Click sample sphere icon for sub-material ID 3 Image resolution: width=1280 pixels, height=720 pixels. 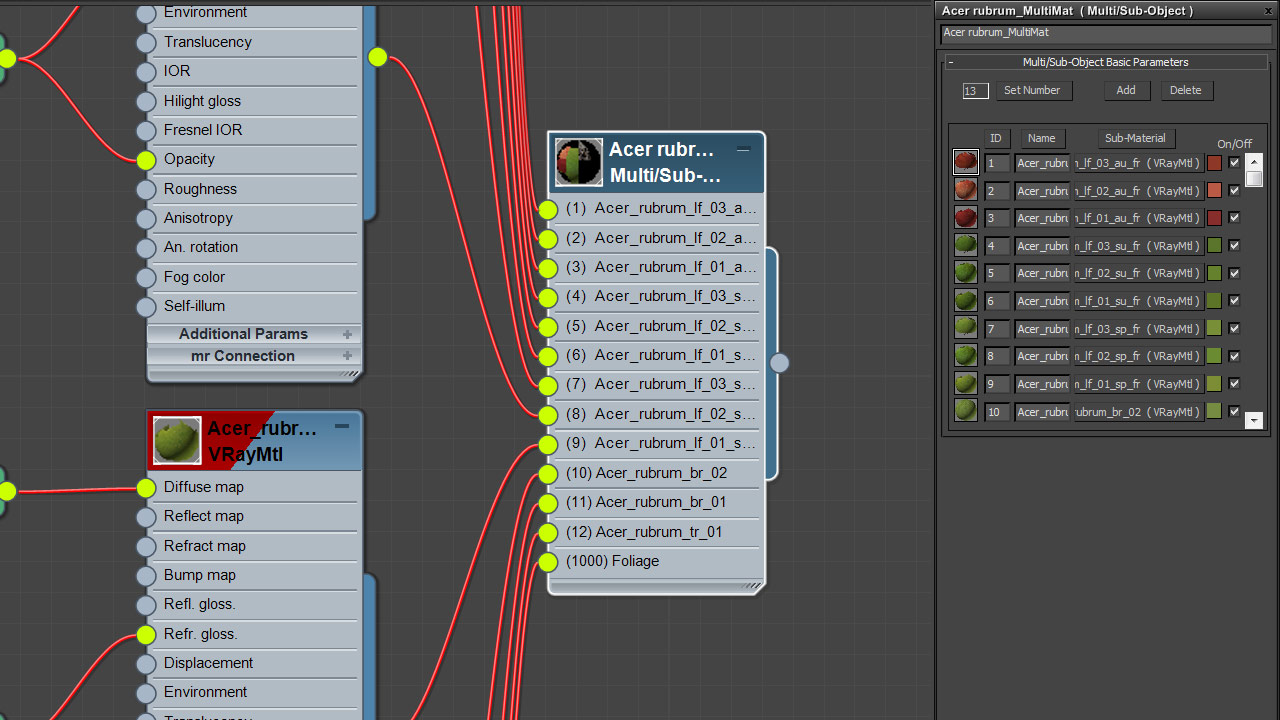pyautogui.click(x=966, y=217)
